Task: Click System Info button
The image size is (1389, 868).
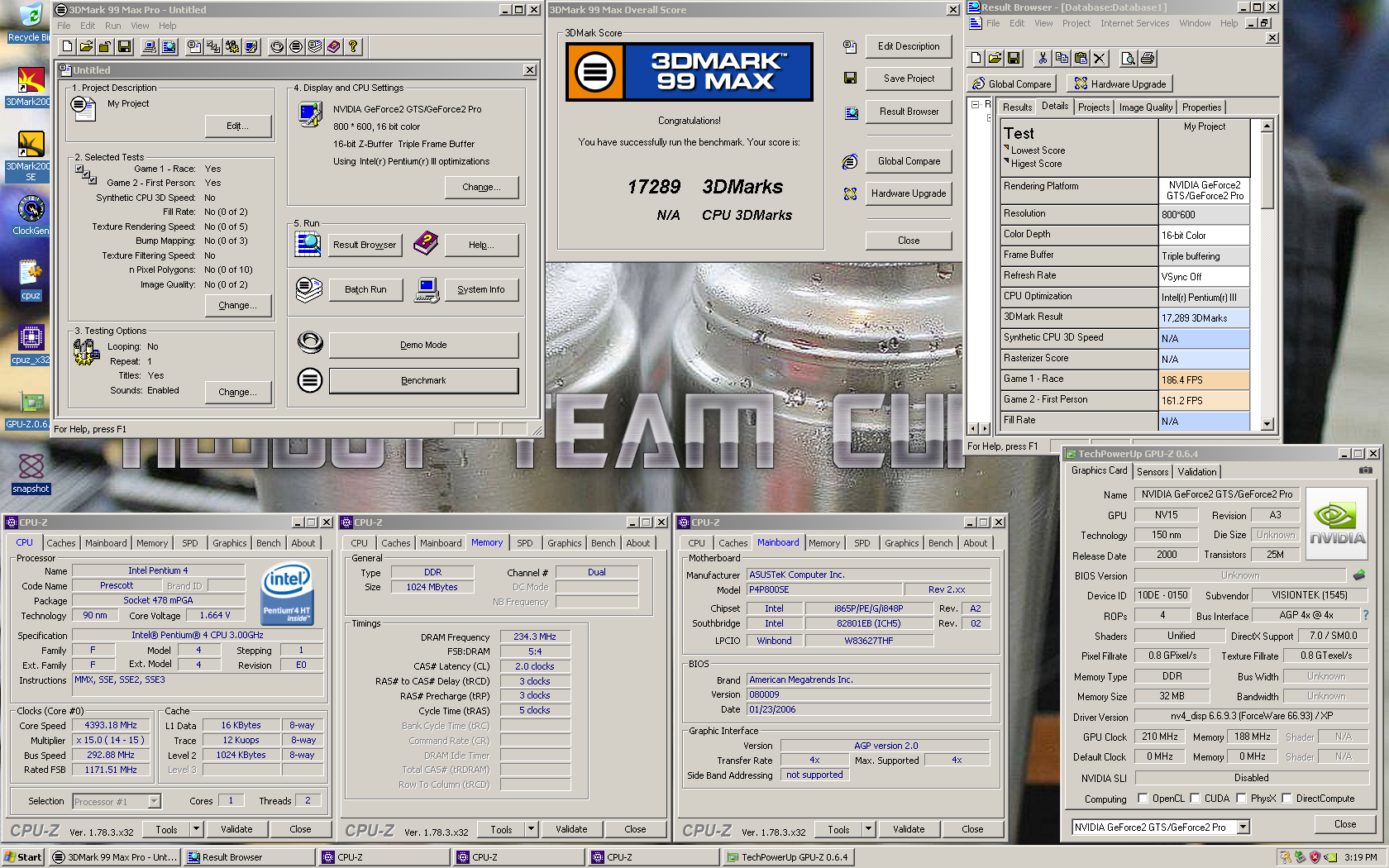Action: [x=481, y=289]
